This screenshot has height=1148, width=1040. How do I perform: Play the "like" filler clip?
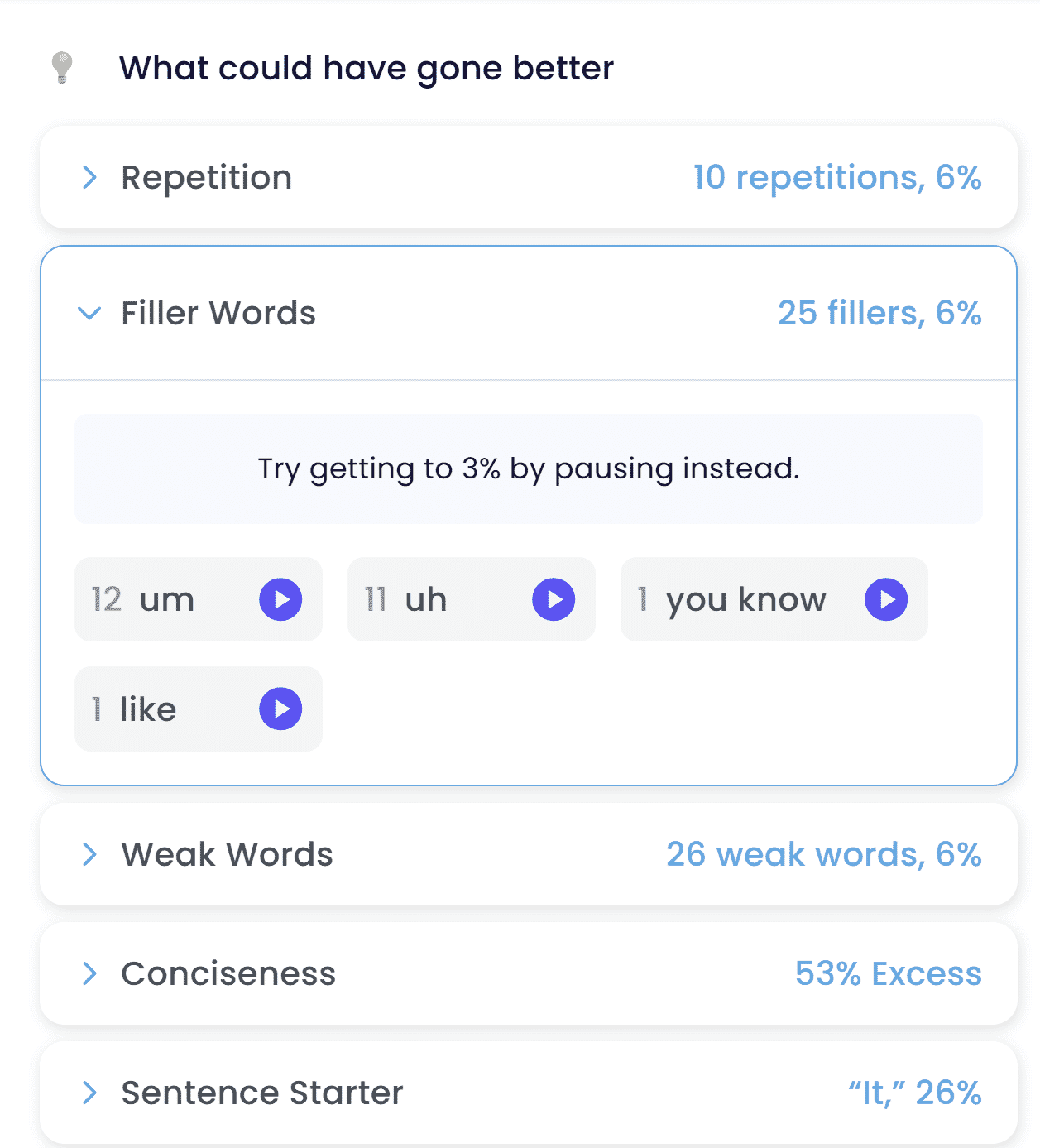pyautogui.click(x=279, y=708)
